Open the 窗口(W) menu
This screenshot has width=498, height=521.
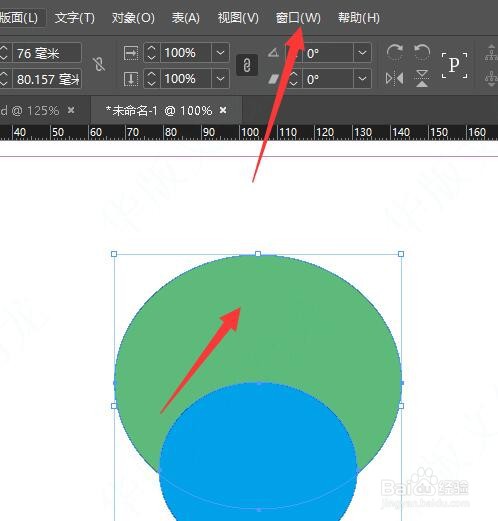(298, 18)
